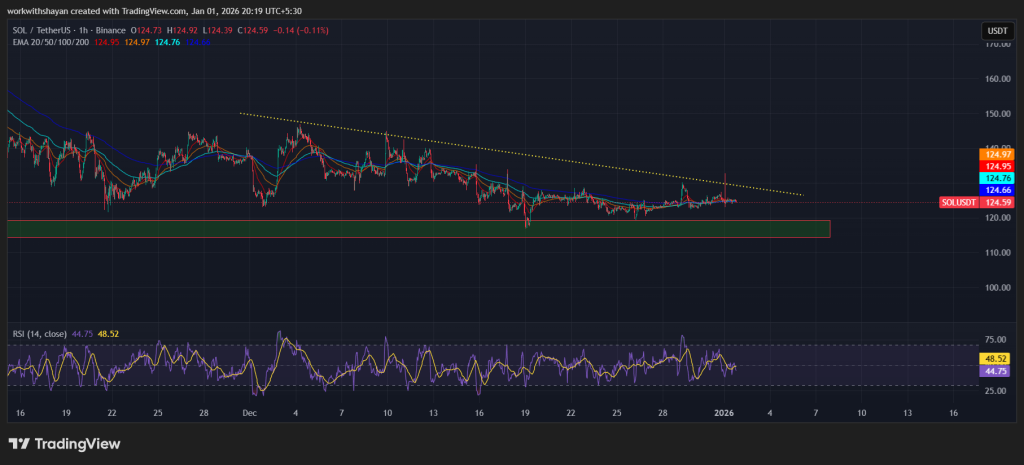Viewport: 1024px width, 465px height.
Task: Click the orange 124.97 EMA price tag
Action: click(995, 153)
